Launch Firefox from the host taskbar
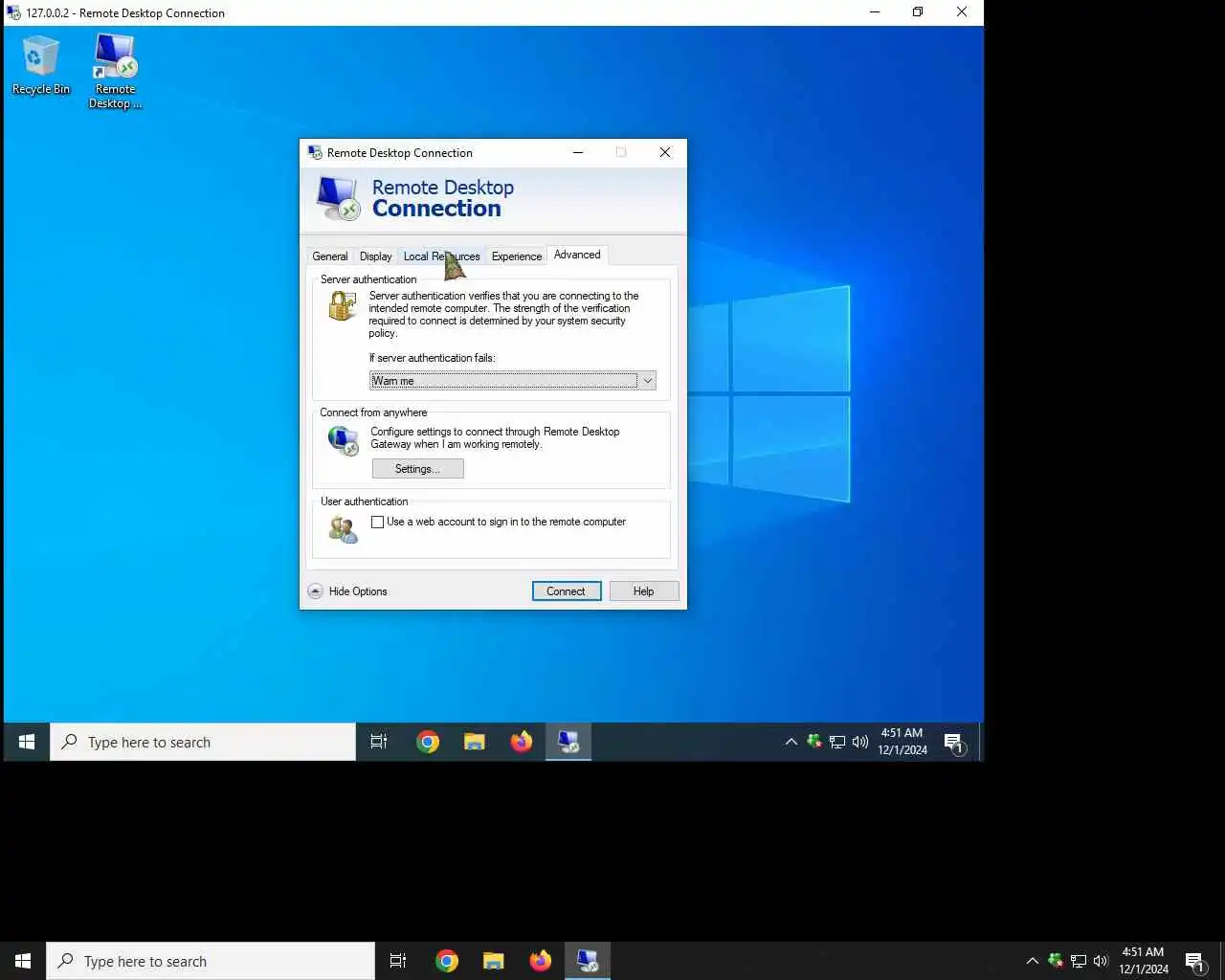 (541, 961)
